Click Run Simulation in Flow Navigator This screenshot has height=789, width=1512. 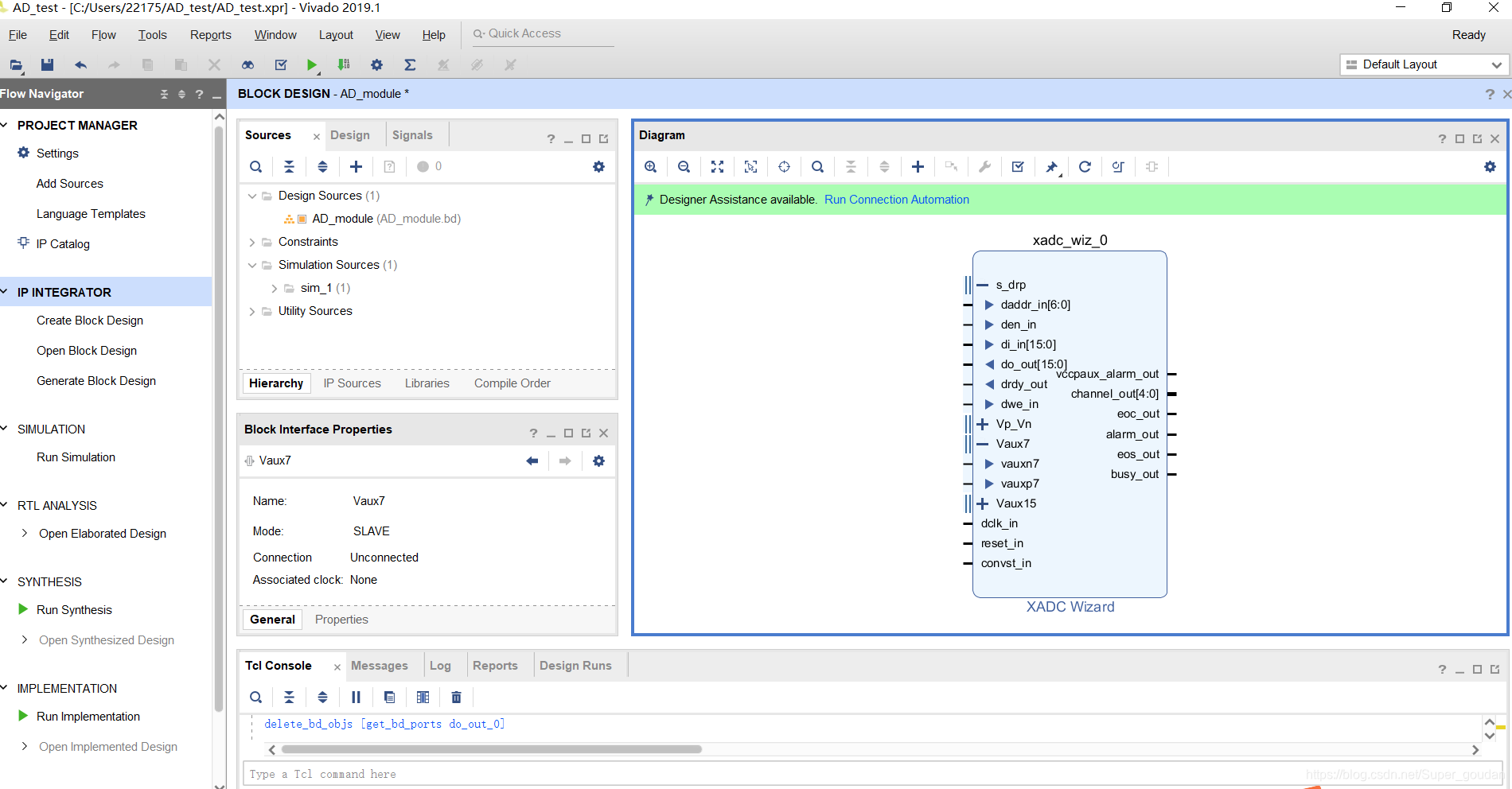point(76,457)
